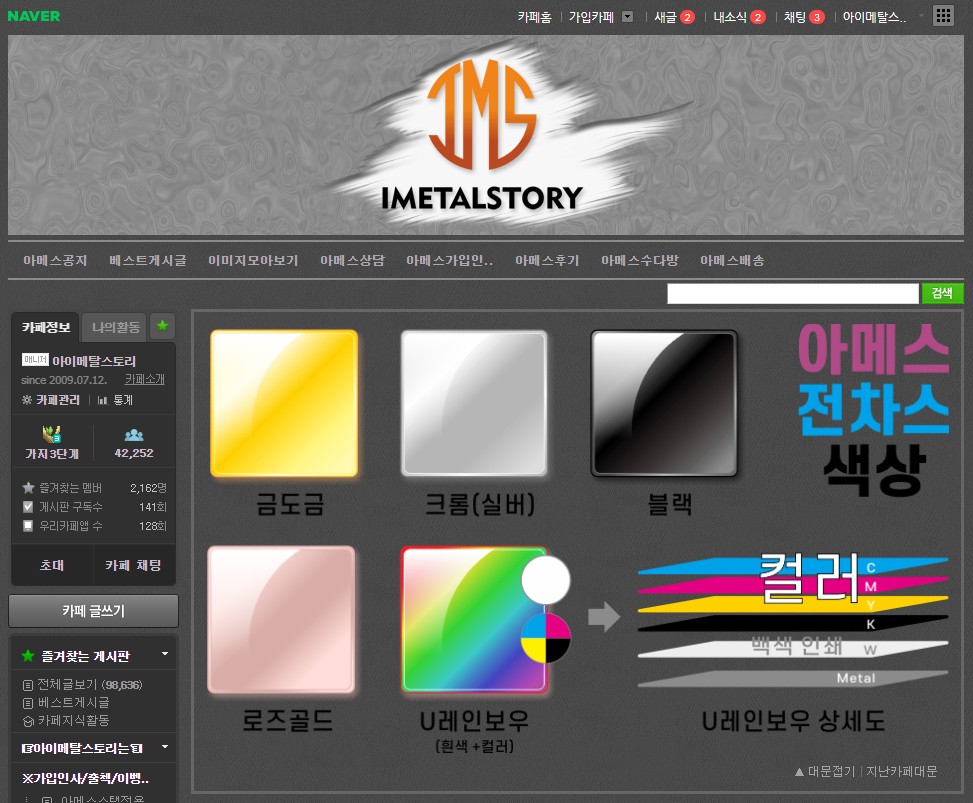Click the 금도금 gold color swatch
Viewport: 973px width, 803px height.
click(x=284, y=403)
